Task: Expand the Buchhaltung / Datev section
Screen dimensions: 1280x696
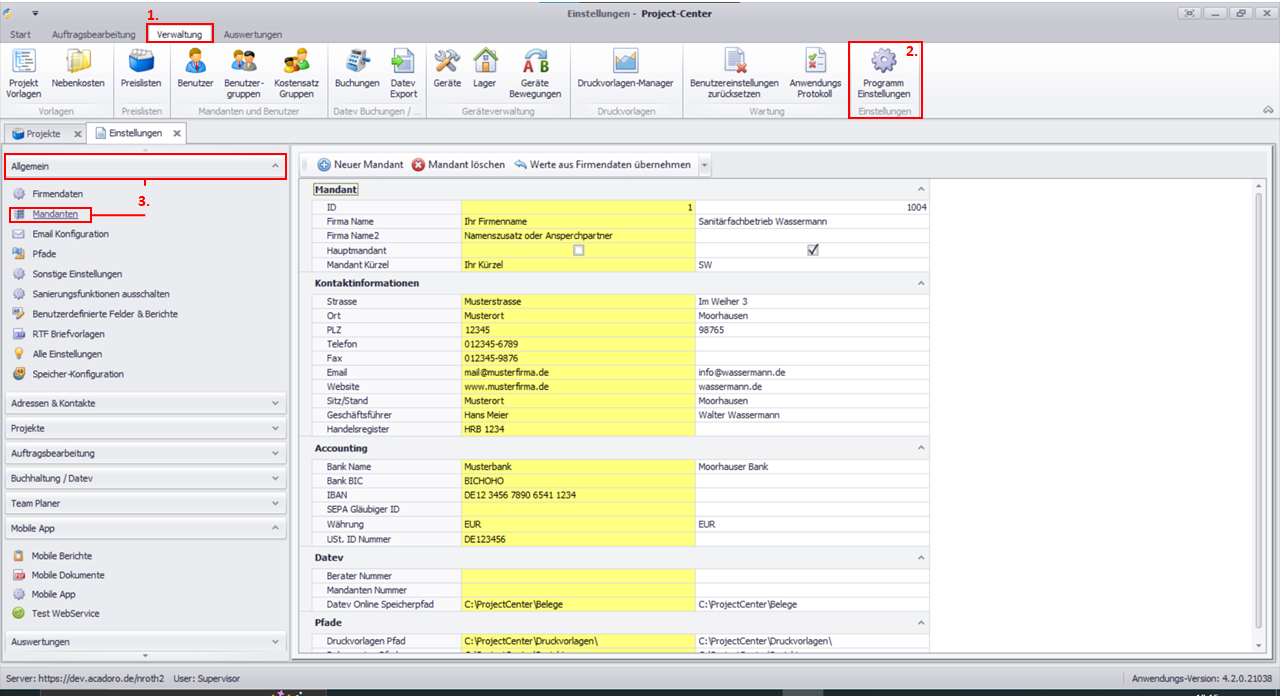Action: 145,478
